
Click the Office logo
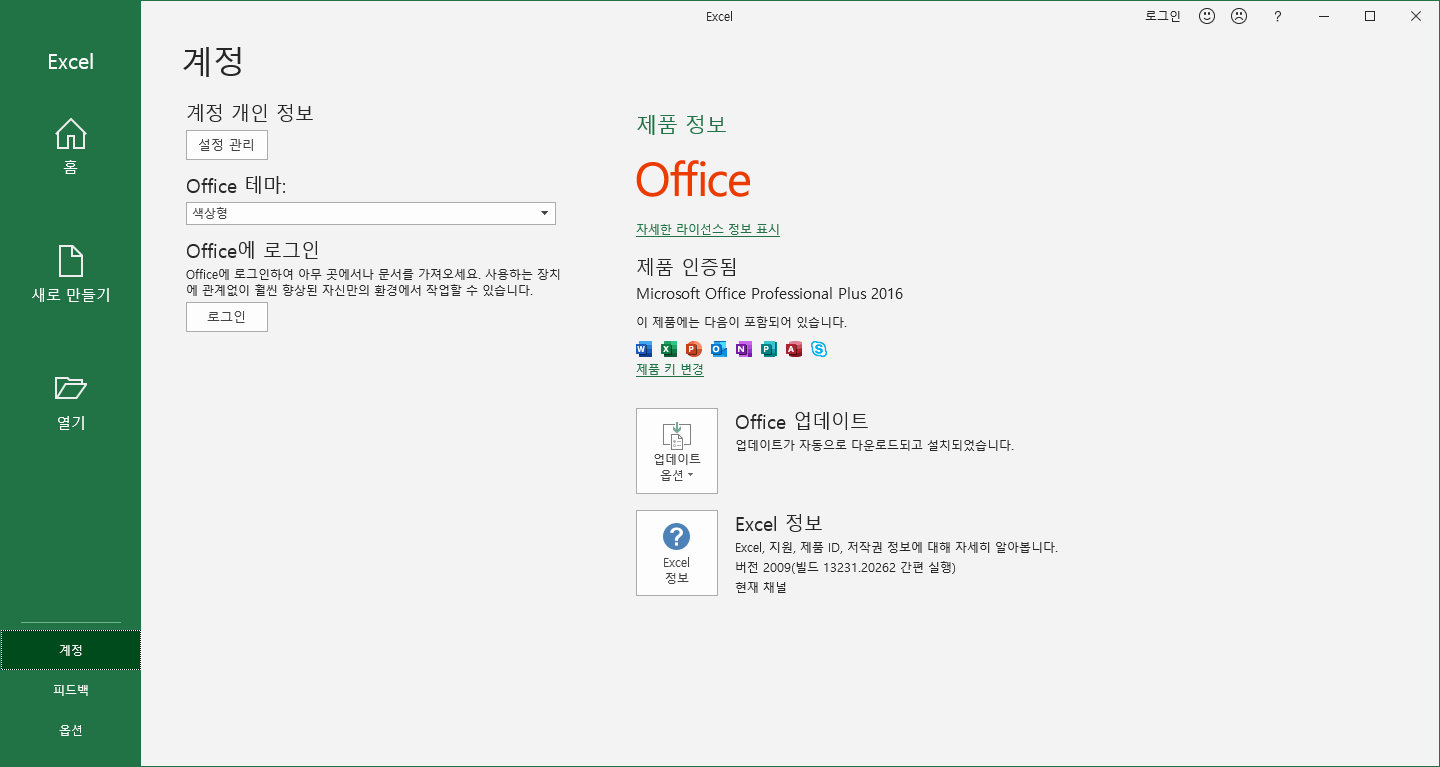(693, 180)
